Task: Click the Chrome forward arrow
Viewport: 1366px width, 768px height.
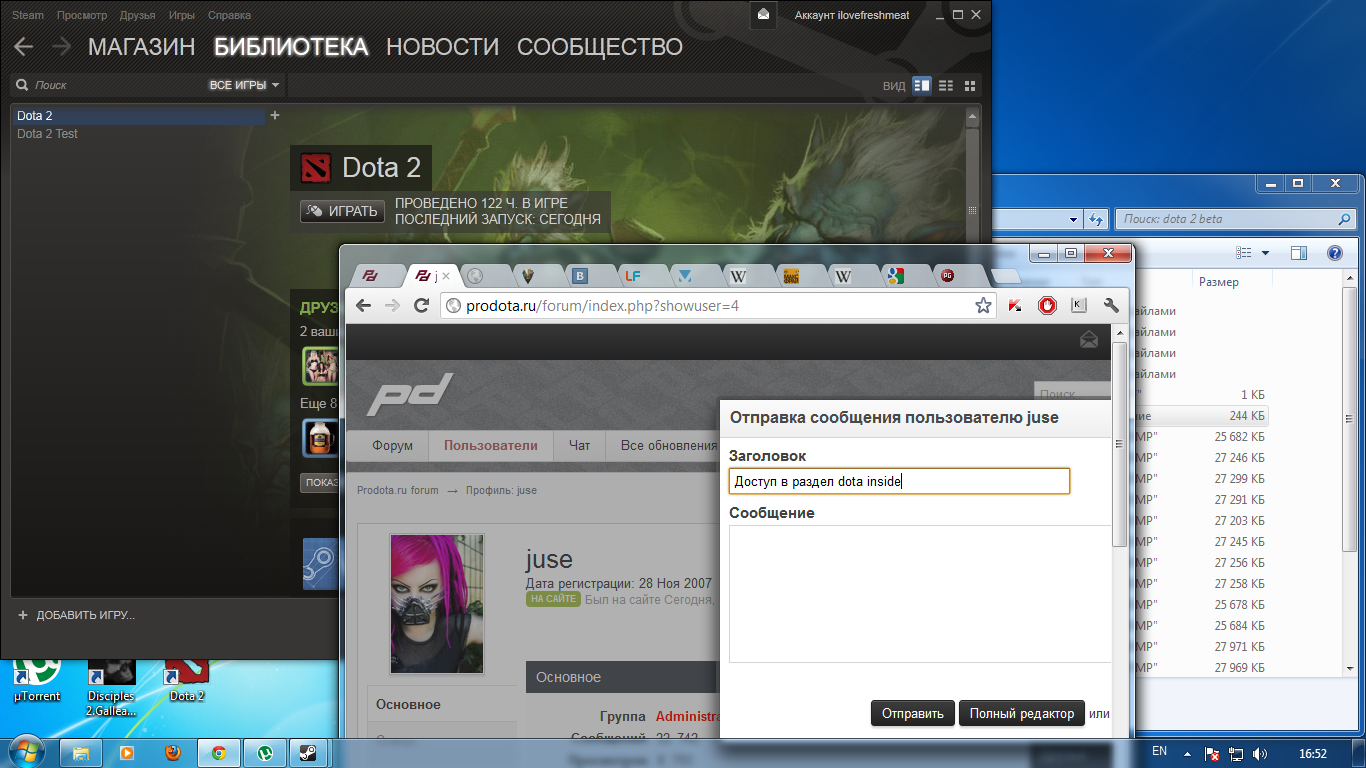Action: (393, 306)
